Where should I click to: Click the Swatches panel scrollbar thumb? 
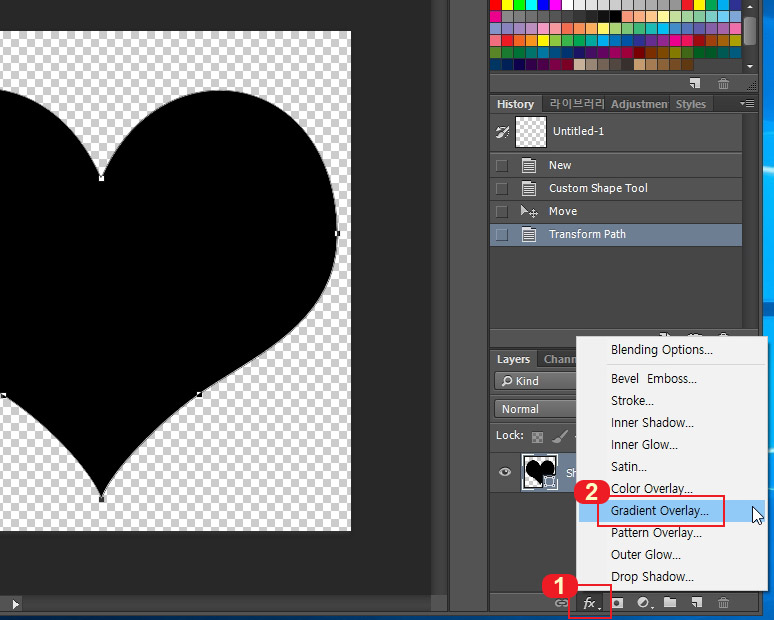tap(750, 31)
